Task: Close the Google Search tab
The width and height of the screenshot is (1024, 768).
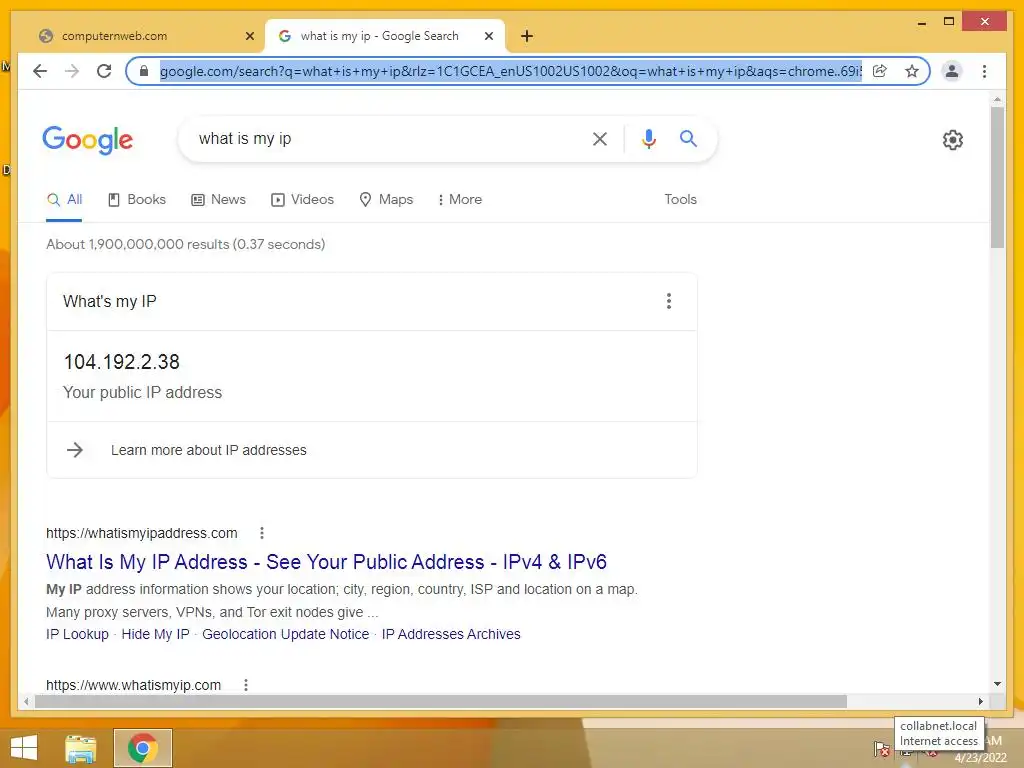Action: point(488,36)
